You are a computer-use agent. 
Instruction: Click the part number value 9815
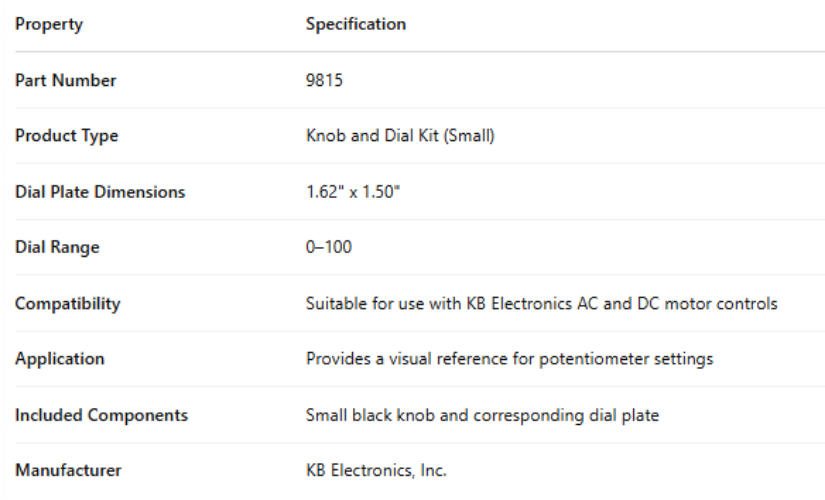[323, 81]
